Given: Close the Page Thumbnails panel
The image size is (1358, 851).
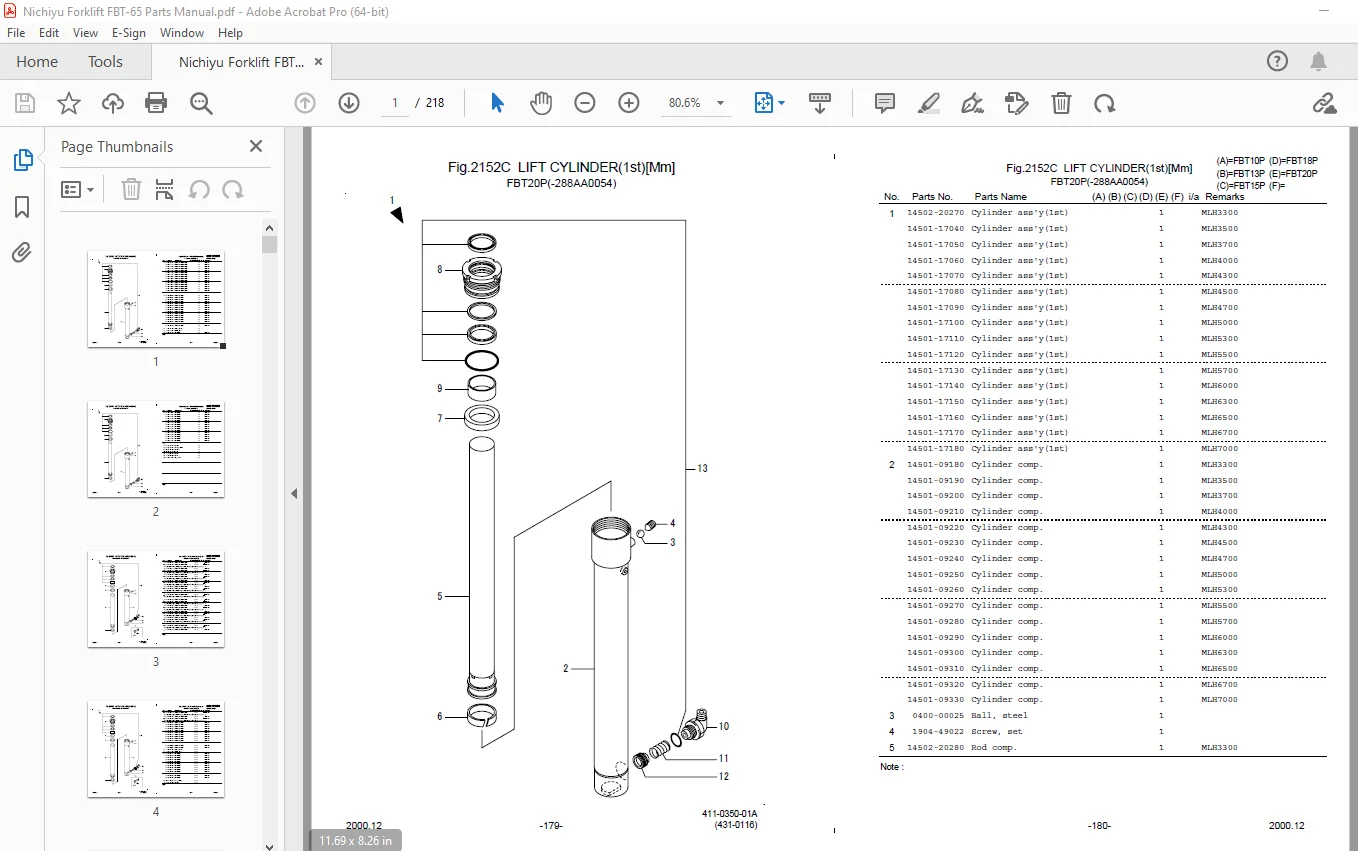Looking at the screenshot, I should pos(256,146).
